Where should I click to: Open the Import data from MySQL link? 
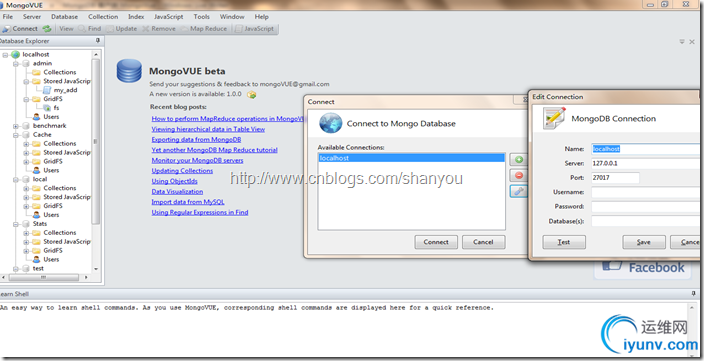pyautogui.click(x=188, y=202)
